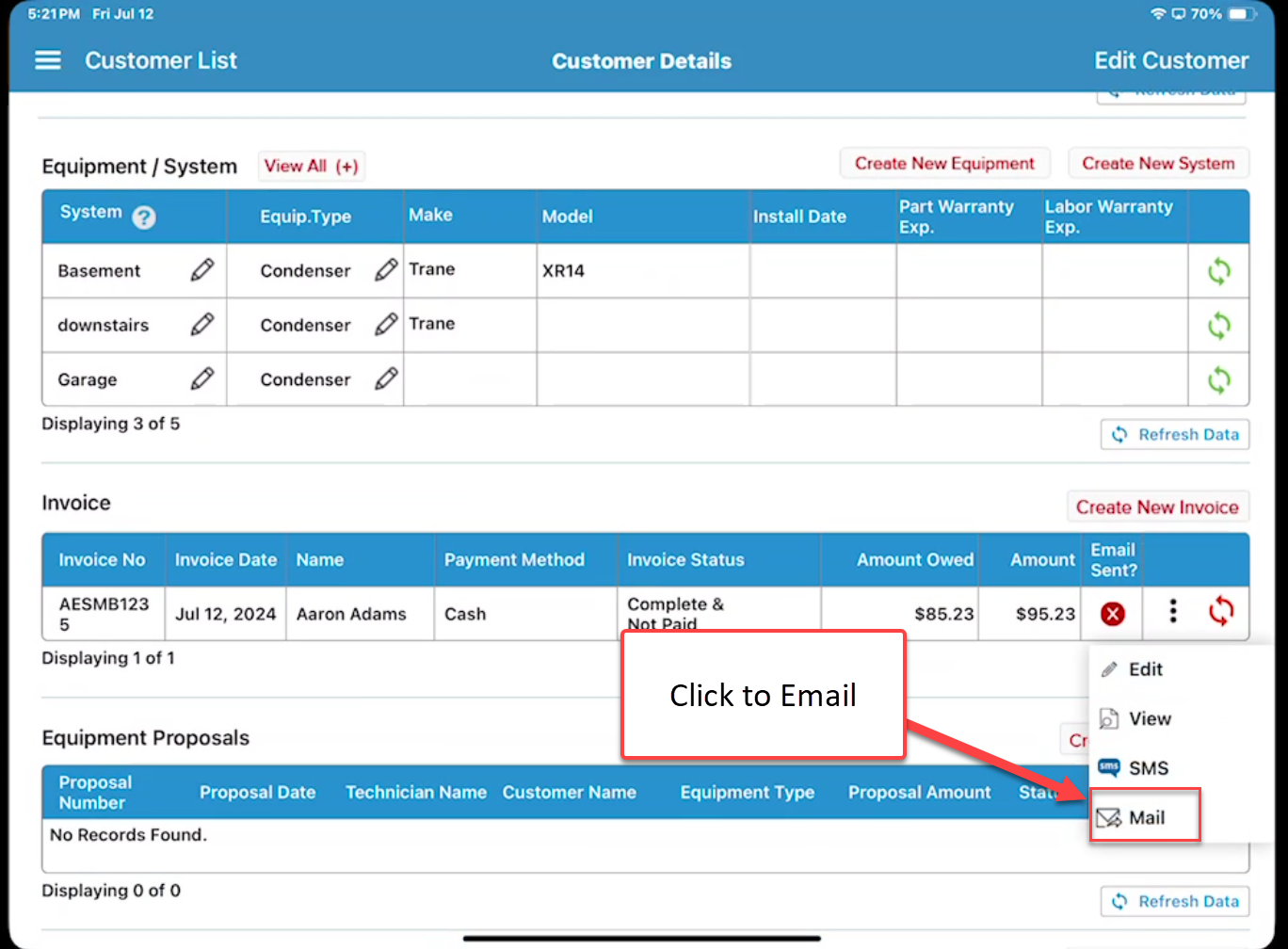This screenshot has height=949, width=1288.
Task: Click Part Warranty Exp. column header
Action: pyautogui.click(x=957, y=217)
